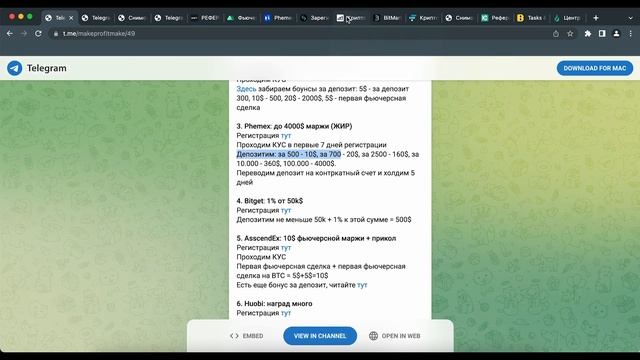
Task: Click line 'Переводим депозит на контрактный счет и холдим 5'
Action: pyautogui.click(x=325, y=173)
